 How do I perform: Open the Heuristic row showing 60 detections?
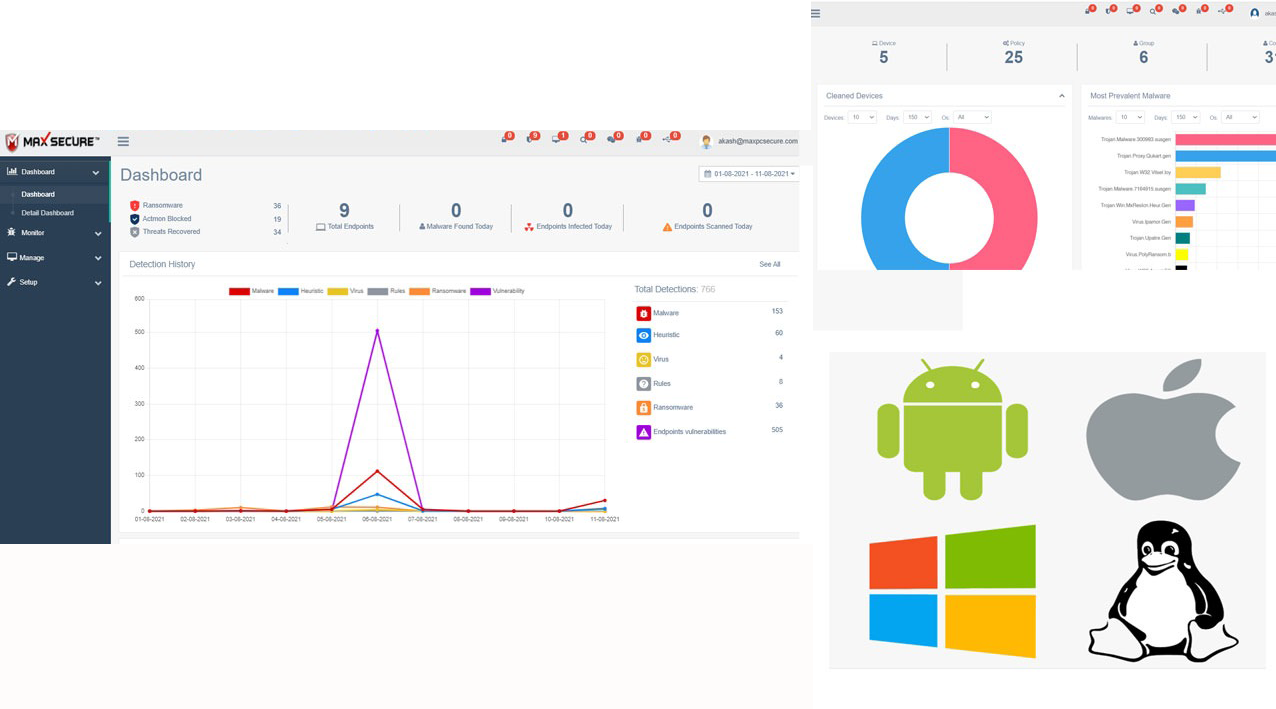pyautogui.click(x=710, y=336)
